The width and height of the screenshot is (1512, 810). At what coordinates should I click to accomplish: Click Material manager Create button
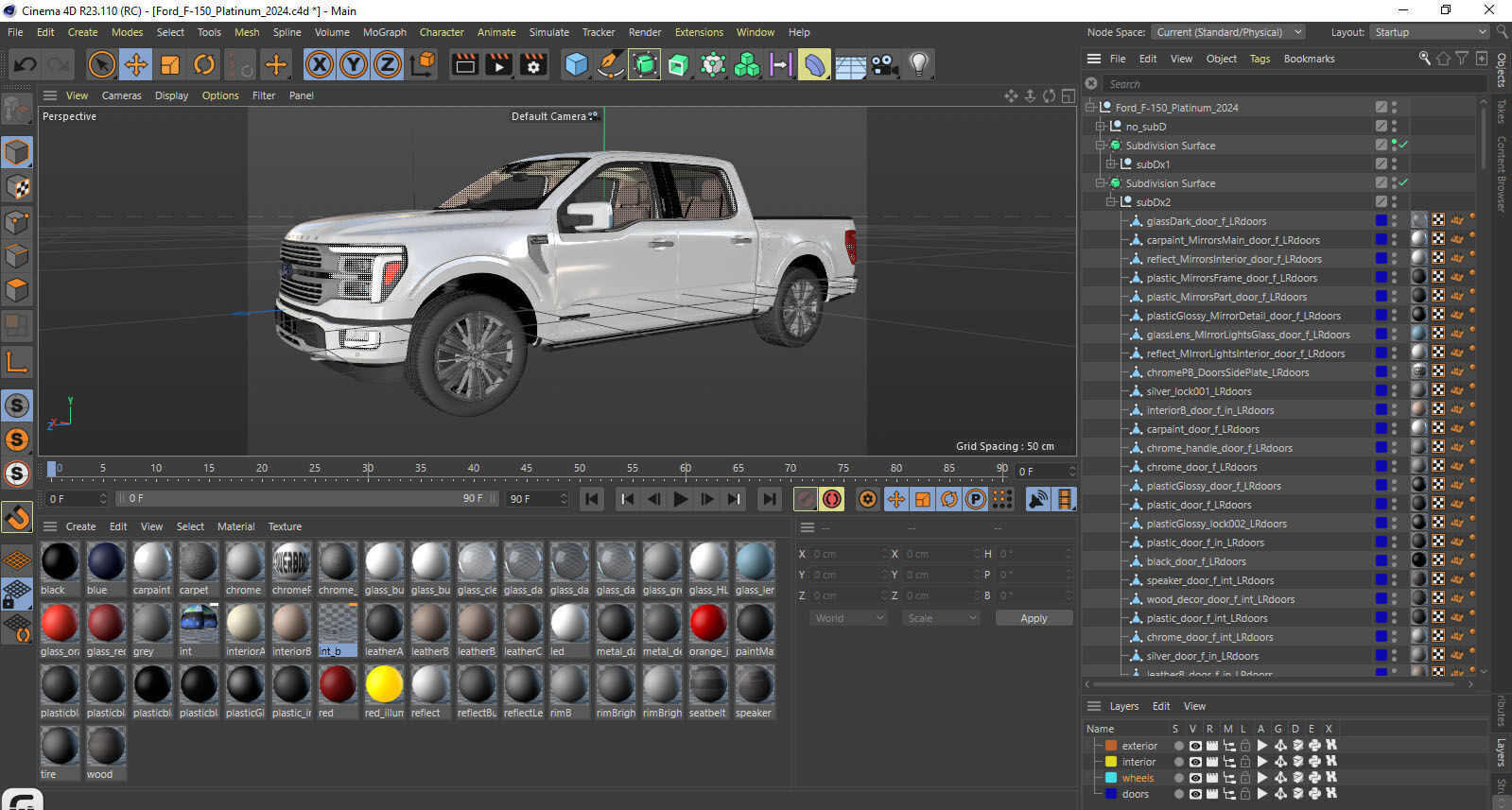click(x=80, y=526)
